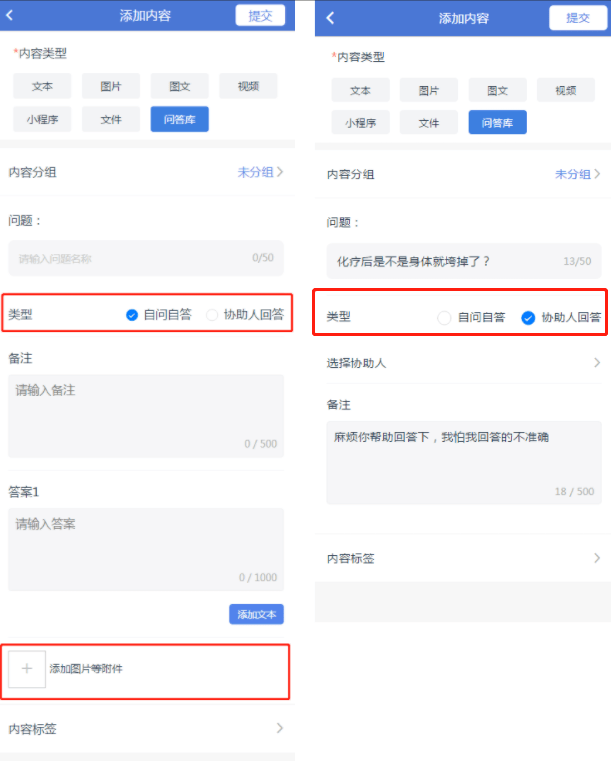611x761 pixels.
Task: Click remark field with 麻烦你帮助回答下 text
Action: point(464,463)
